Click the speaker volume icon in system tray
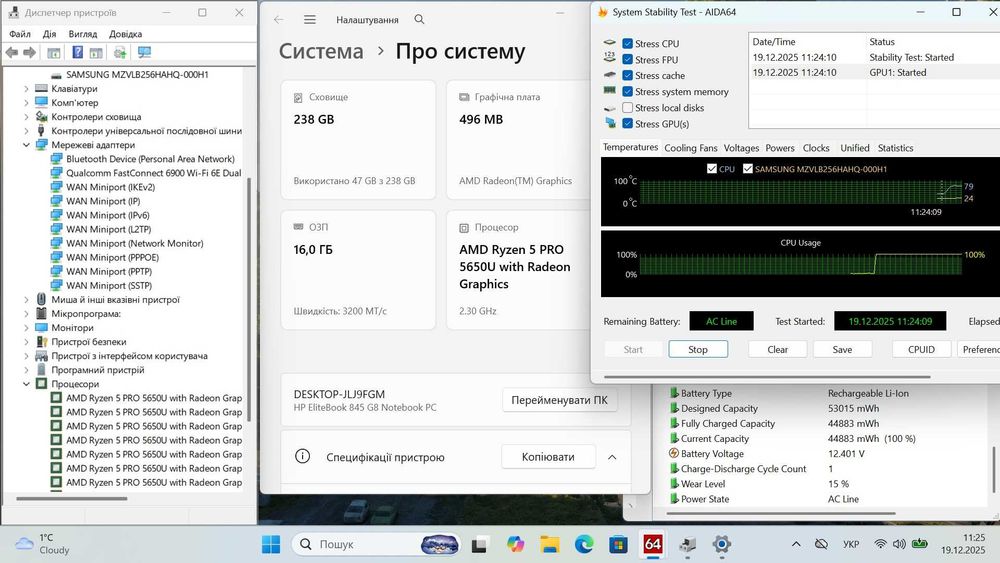This screenshot has width=1000, height=563. (899, 544)
